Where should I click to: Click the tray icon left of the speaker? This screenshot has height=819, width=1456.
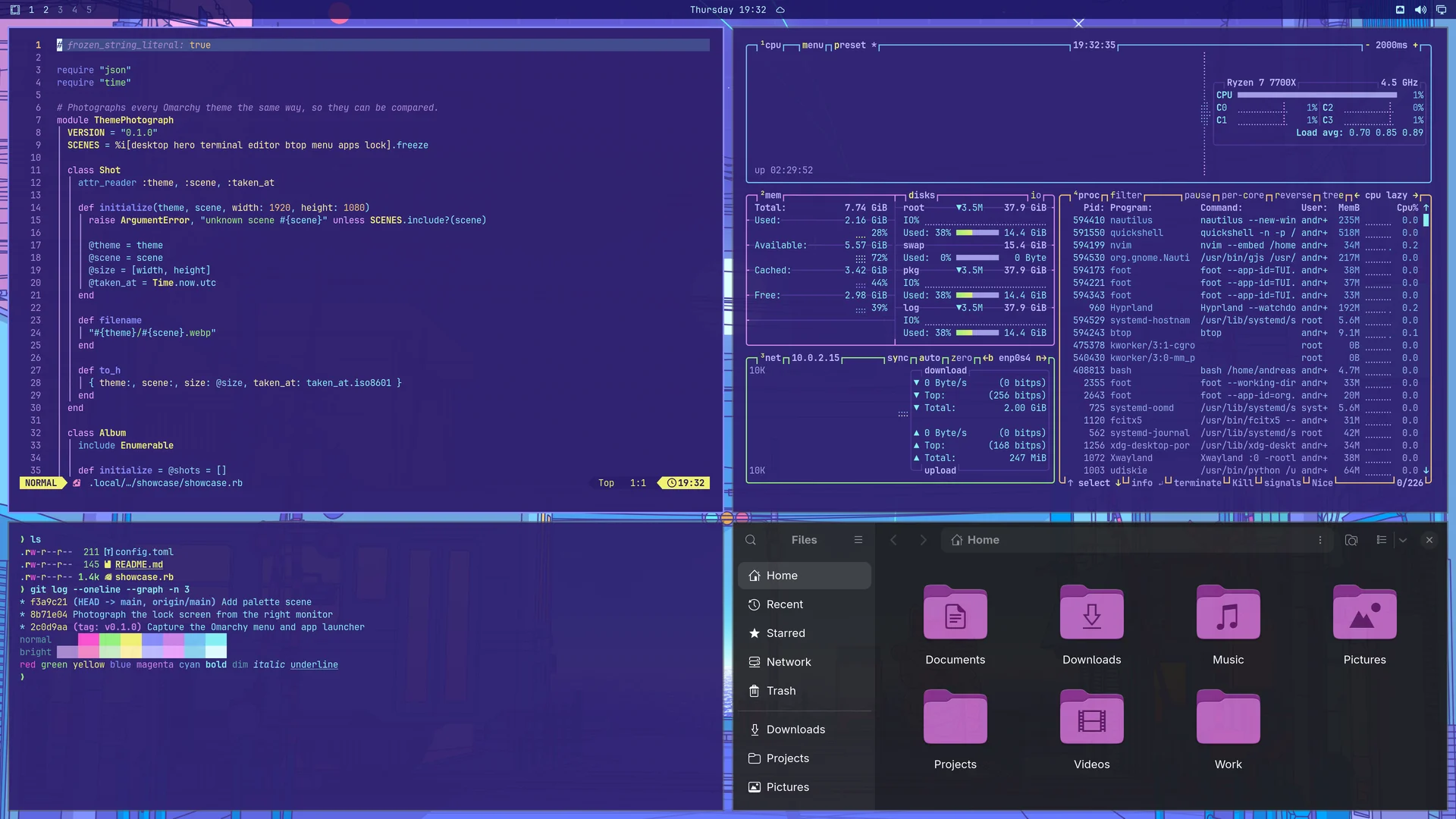point(1400,10)
